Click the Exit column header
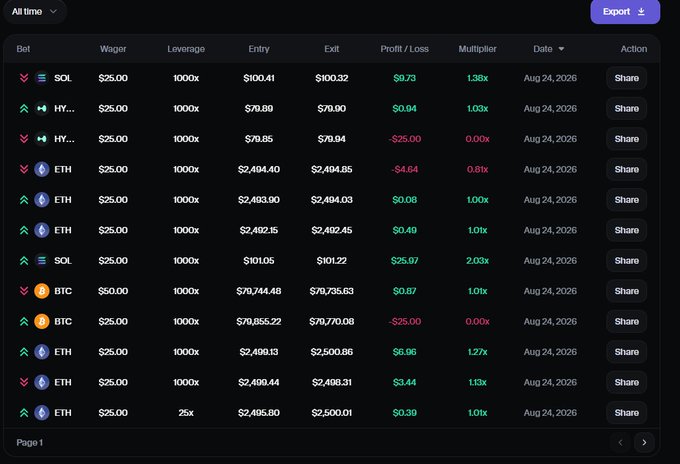 tap(331, 49)
